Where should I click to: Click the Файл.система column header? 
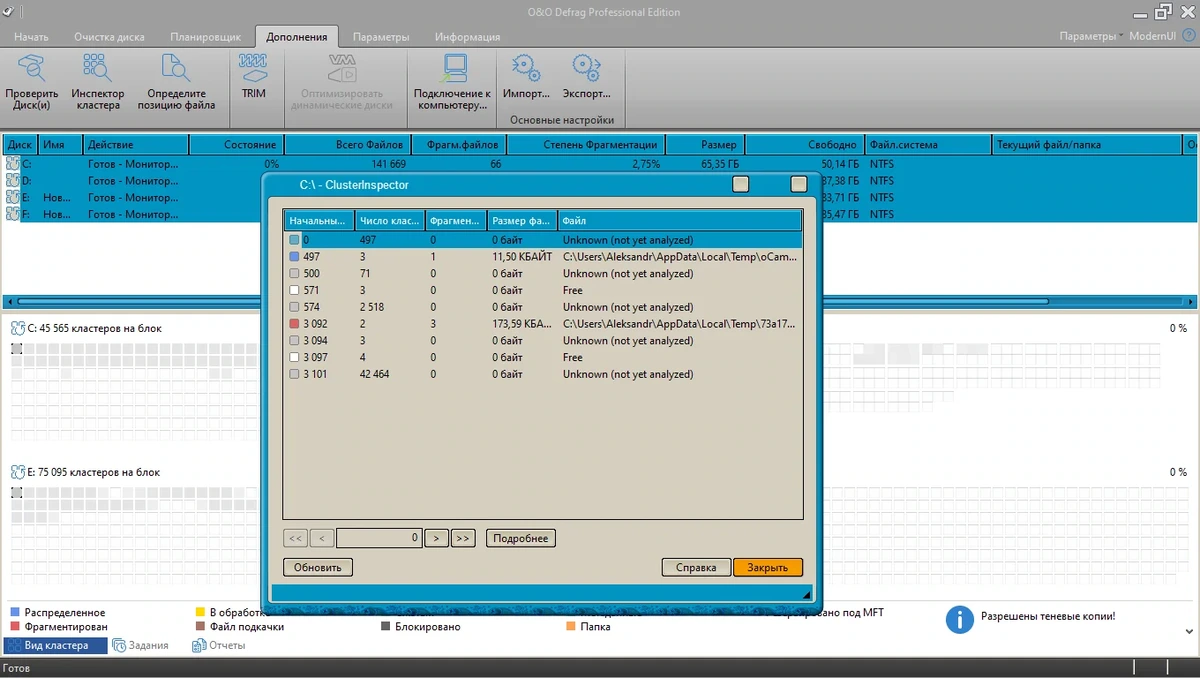click(927, 145)
